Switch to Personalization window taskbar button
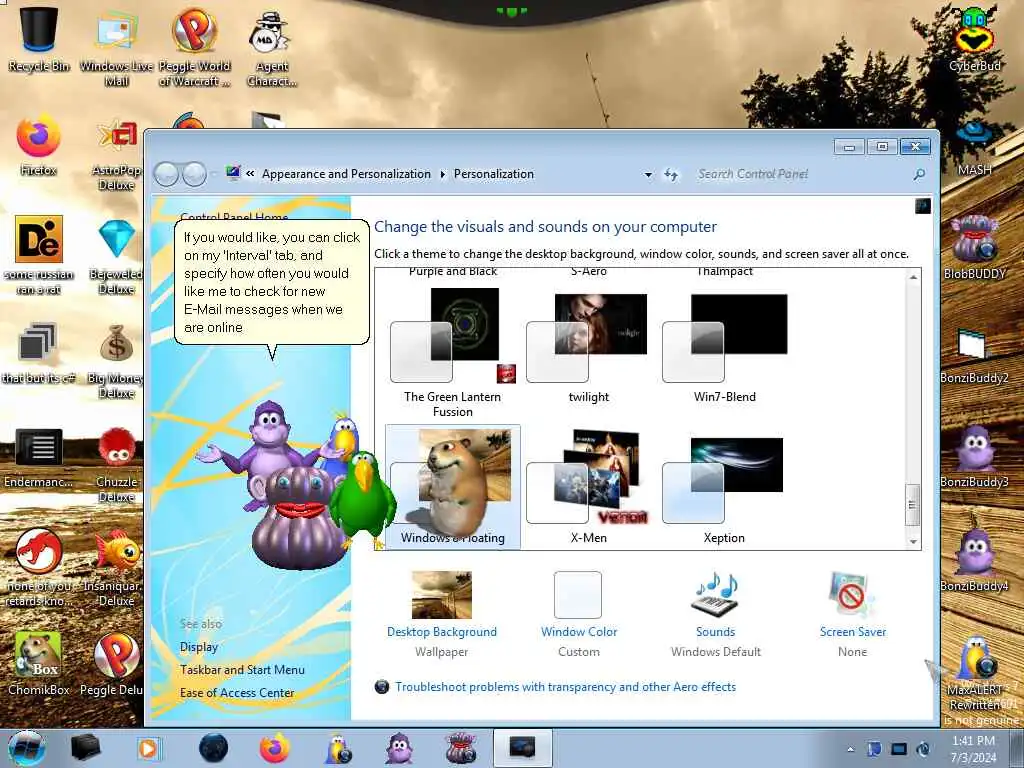Viewport: 1024px width, 768px height. click(522, 748)
